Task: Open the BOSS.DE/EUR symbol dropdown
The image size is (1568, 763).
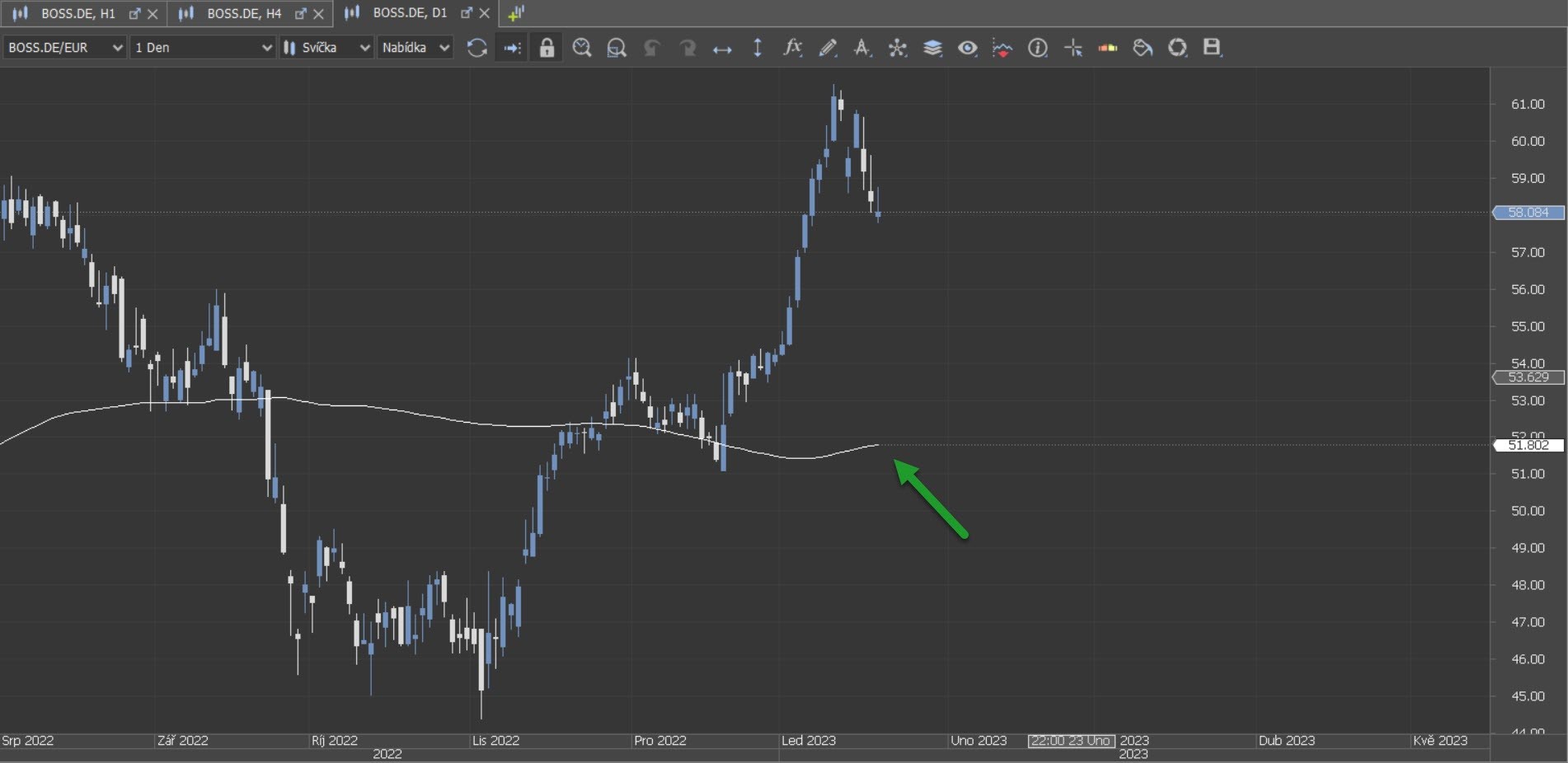Action: pyautogui.click(x=64, y=48)
